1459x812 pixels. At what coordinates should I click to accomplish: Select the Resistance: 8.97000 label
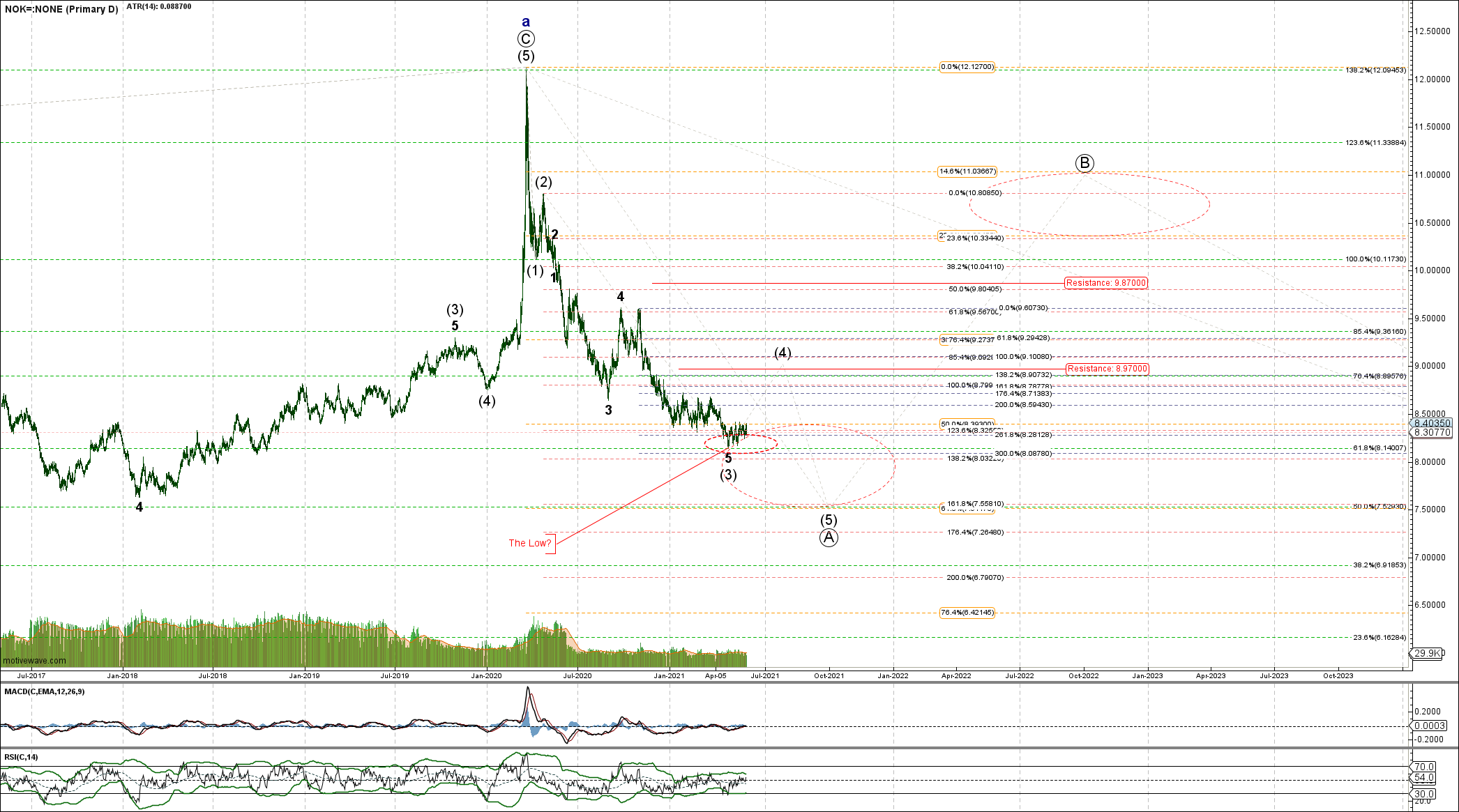pos(1107,369)
